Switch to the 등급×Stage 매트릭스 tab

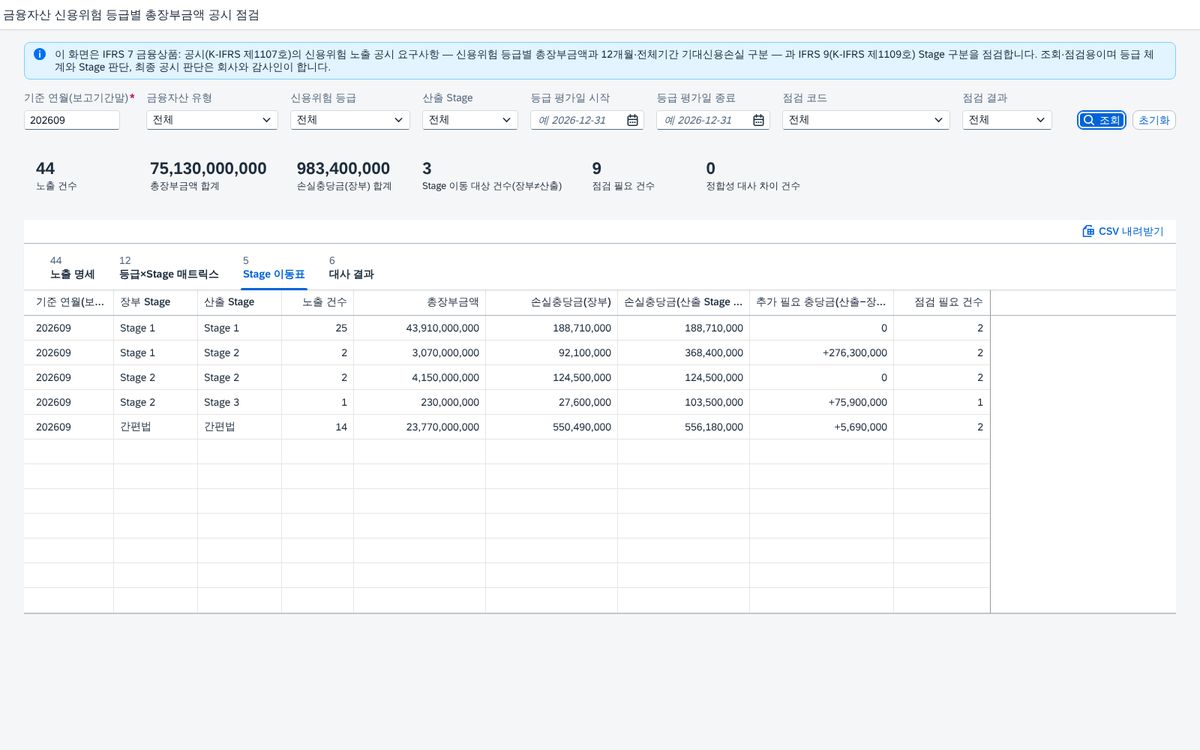click(168, 267)
